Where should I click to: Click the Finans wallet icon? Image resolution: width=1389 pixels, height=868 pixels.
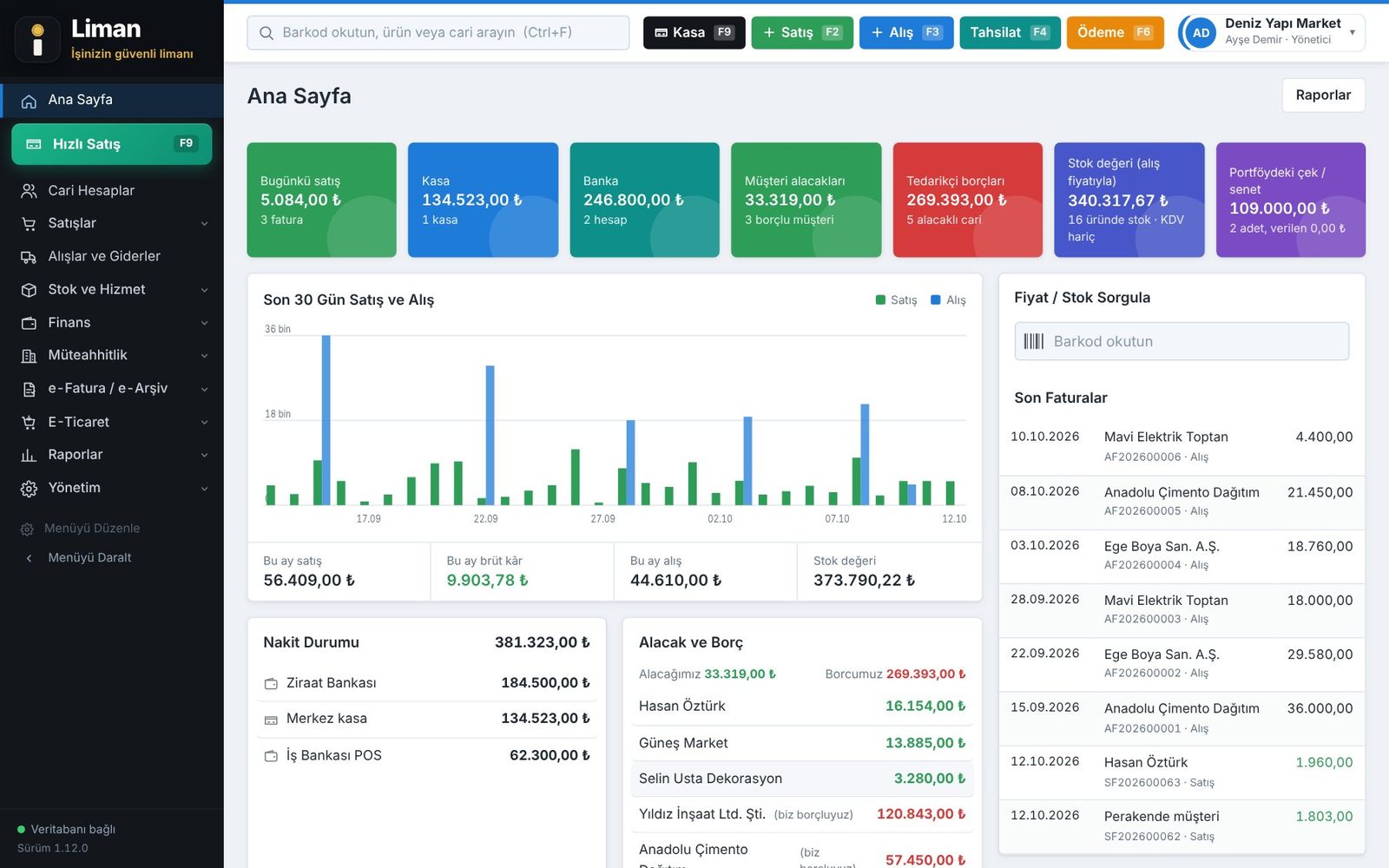(x=29, y=323)
